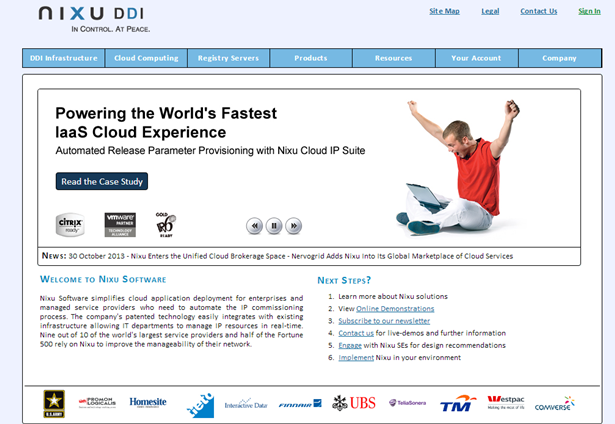Click the Comverse logo
Viewport: 615px width, 424px height.
555,404
